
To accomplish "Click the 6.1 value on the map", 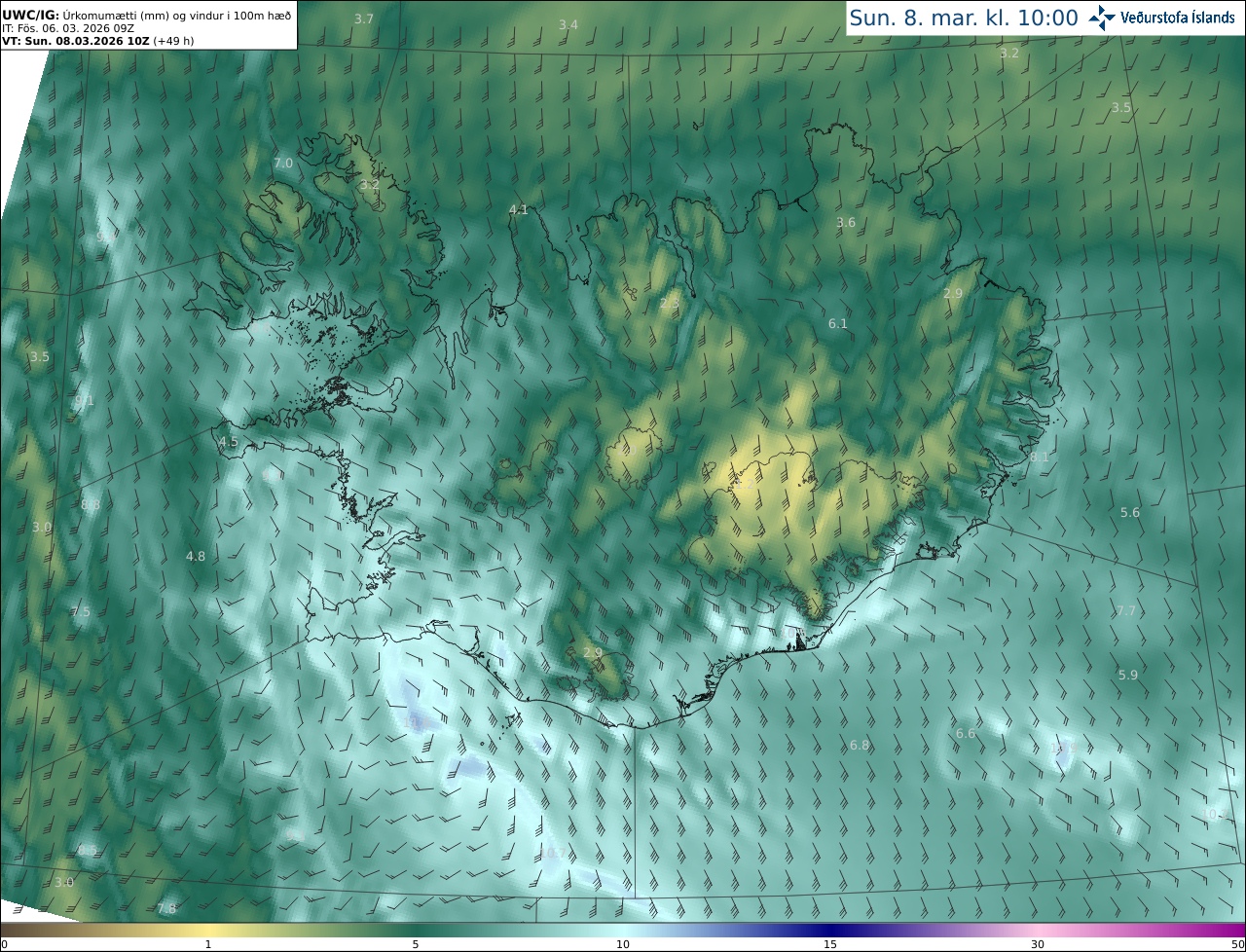I will tap(838, 324).
